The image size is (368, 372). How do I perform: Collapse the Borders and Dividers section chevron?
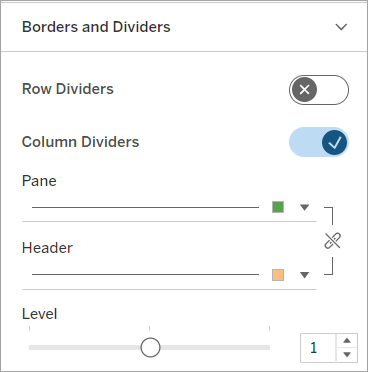tap(341, 27)
